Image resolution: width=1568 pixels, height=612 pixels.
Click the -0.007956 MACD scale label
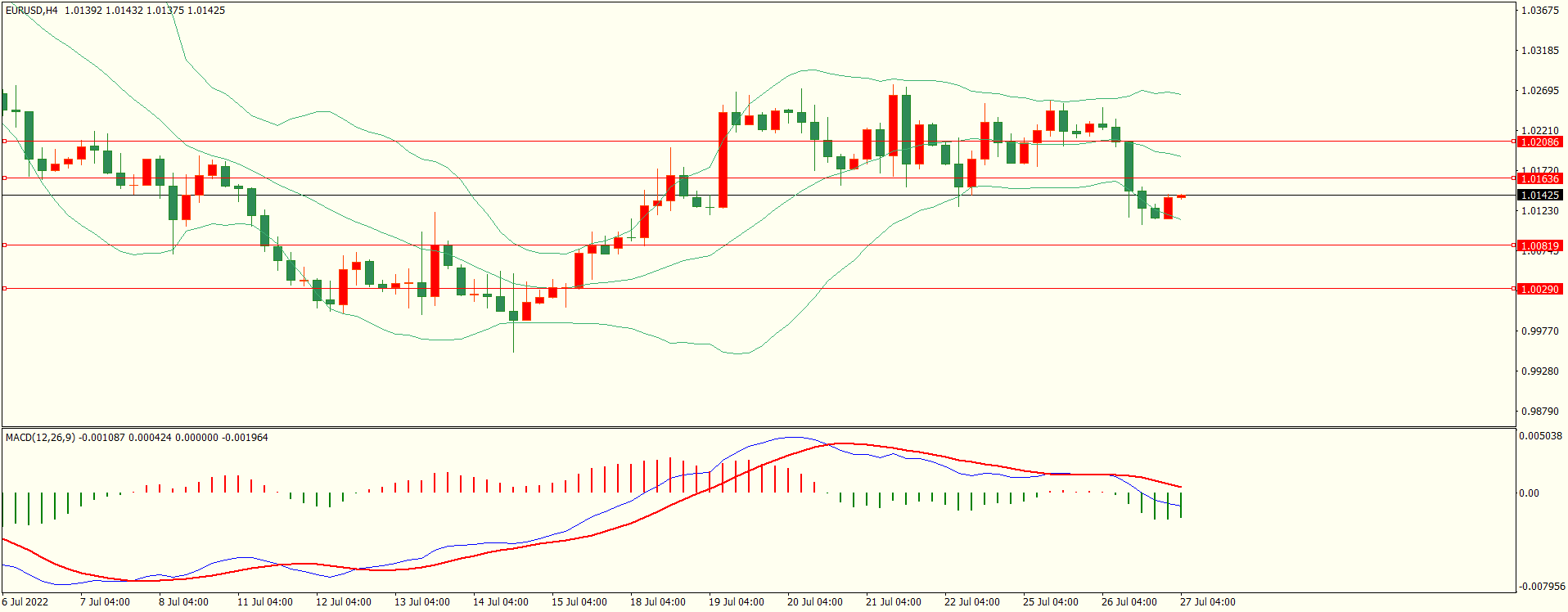tap(1542, 587)
